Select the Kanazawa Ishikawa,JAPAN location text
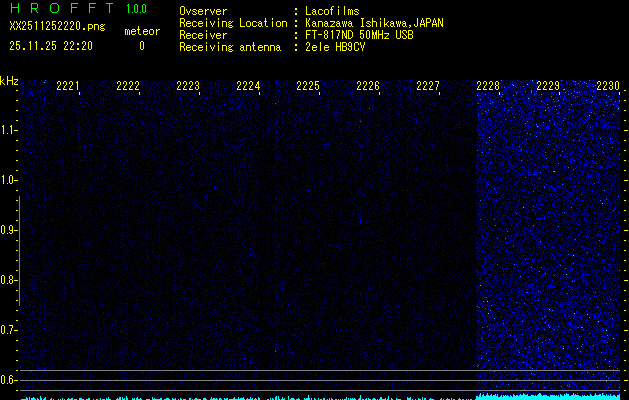Image resolution: width=629 pixels, height=400 pixels. coord(375,23)
